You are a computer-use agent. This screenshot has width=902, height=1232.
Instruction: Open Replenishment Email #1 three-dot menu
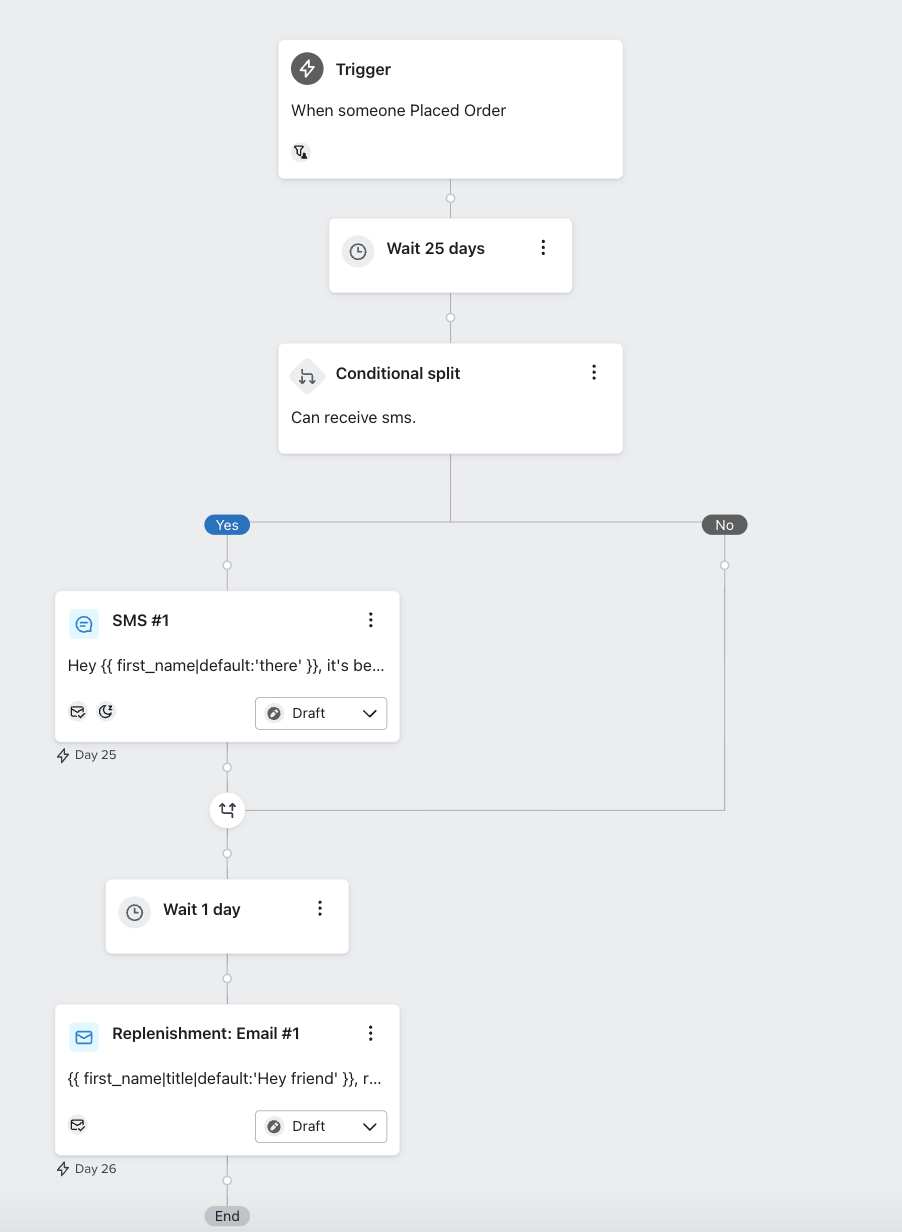[x=371, y=1033]
